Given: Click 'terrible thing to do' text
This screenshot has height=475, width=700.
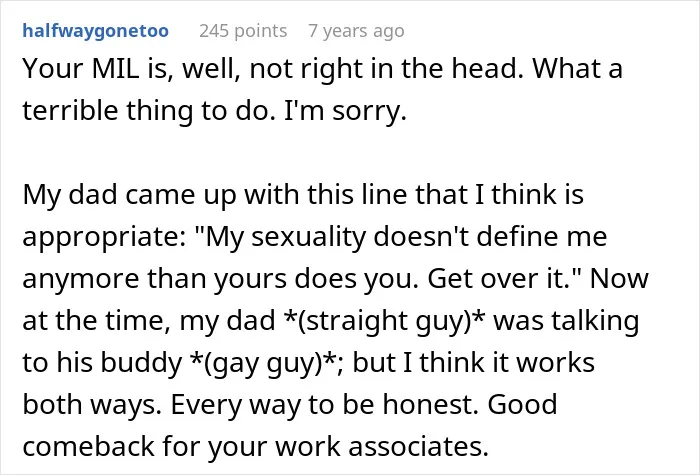Looking at the screenshot, I should tap(149, 111).
